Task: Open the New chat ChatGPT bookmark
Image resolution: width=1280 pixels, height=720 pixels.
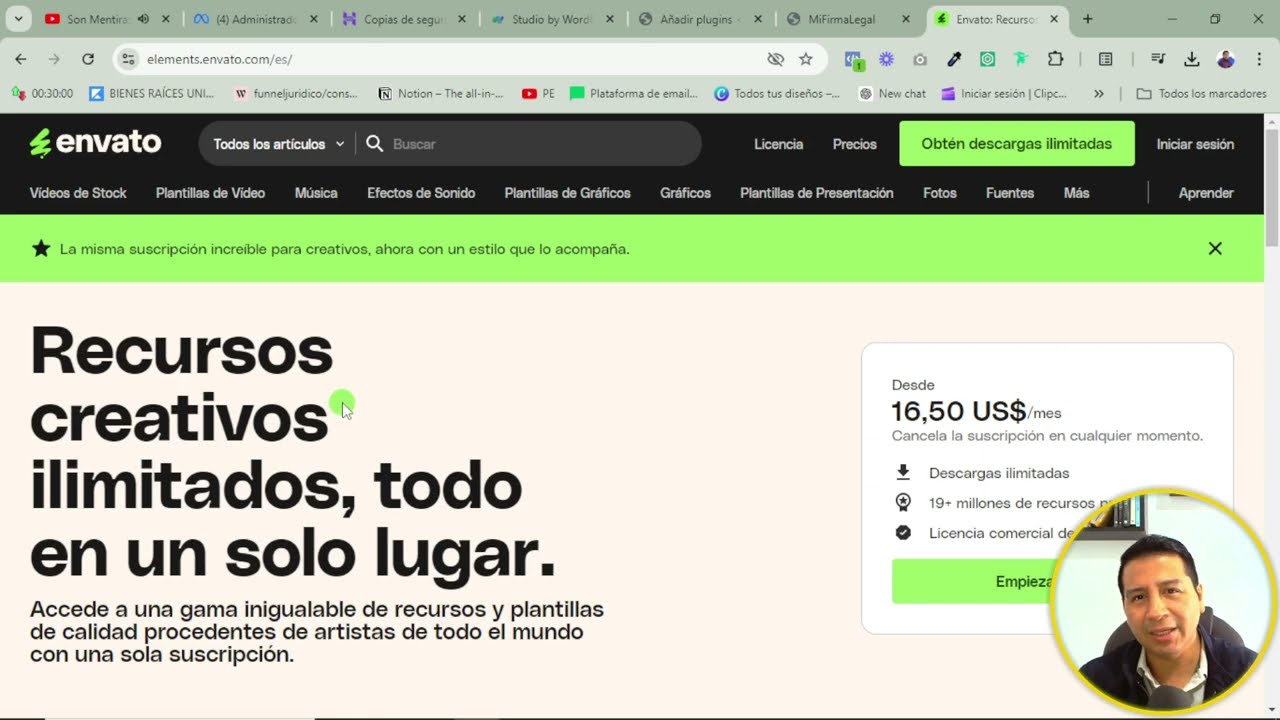Action: 892,94
